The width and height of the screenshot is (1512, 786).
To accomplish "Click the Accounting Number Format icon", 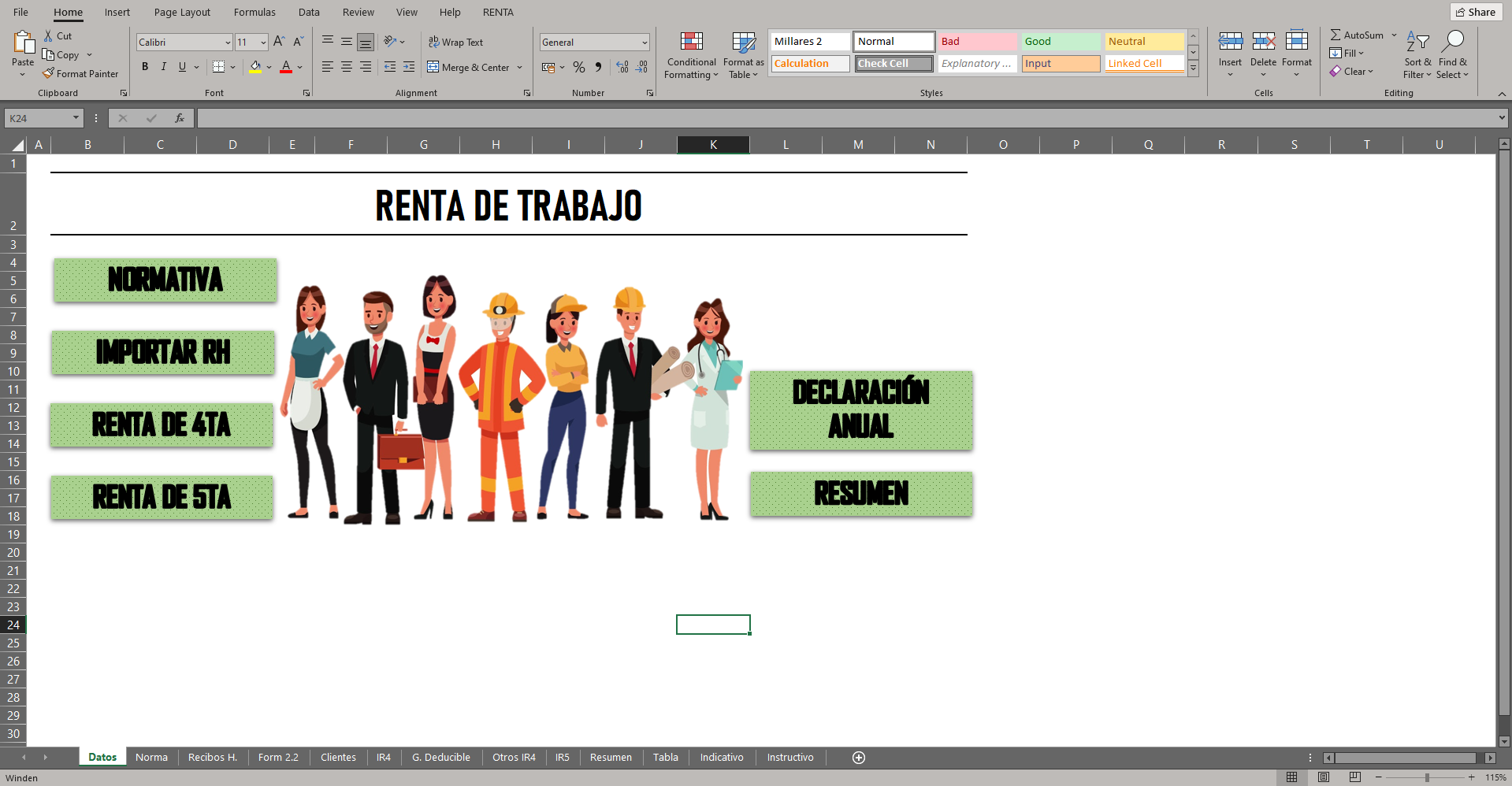I will [x=548, y=67].
